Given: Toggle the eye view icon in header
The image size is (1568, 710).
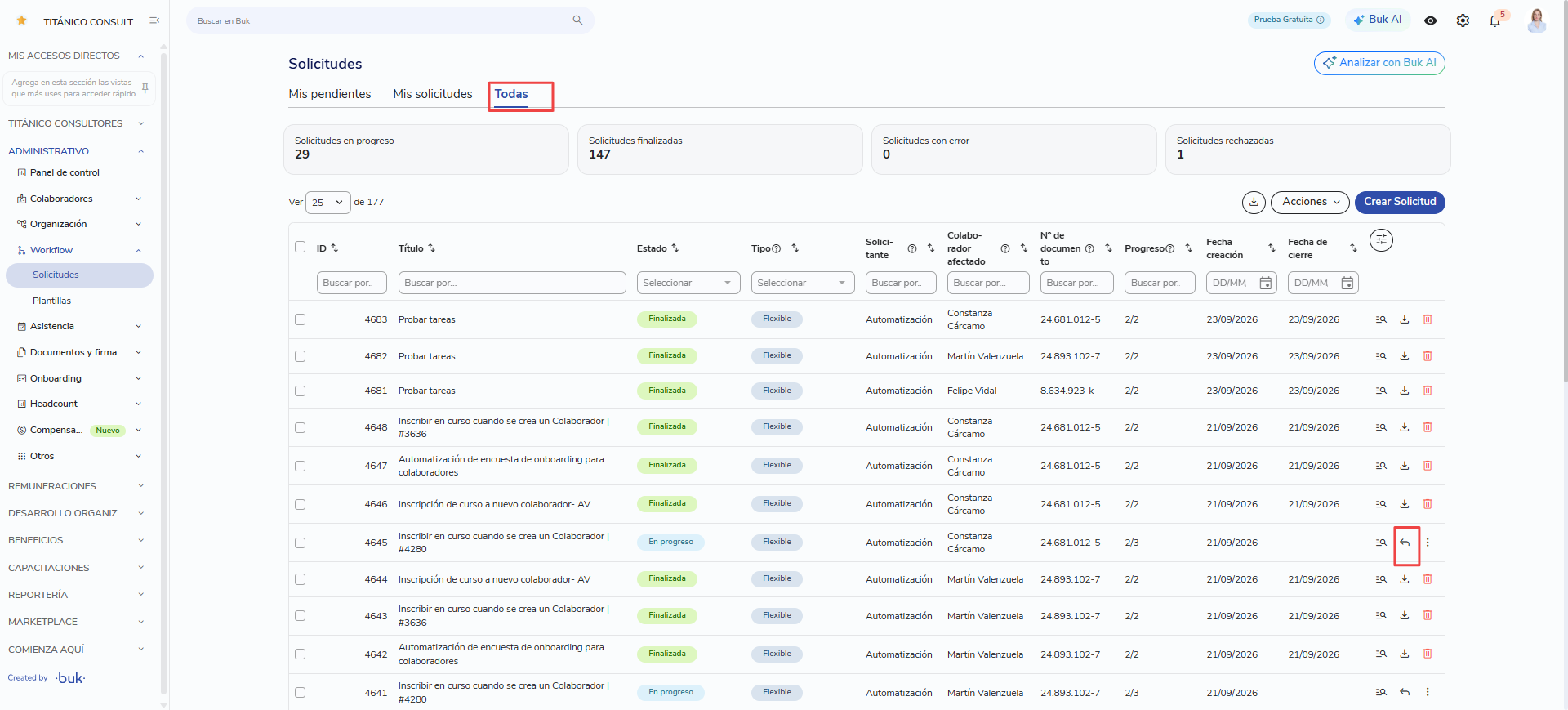Looking at the screenshot, I should coord(1430,20).
